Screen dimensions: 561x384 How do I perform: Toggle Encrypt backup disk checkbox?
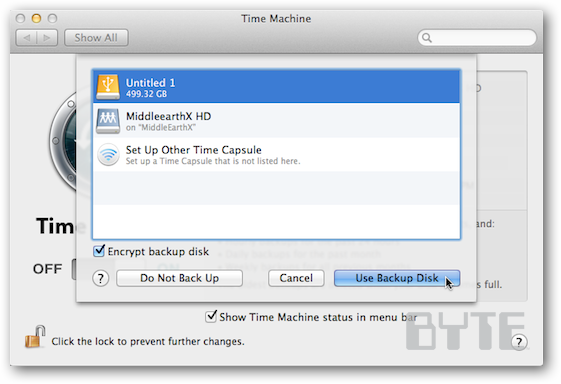[x=99, y=251]
